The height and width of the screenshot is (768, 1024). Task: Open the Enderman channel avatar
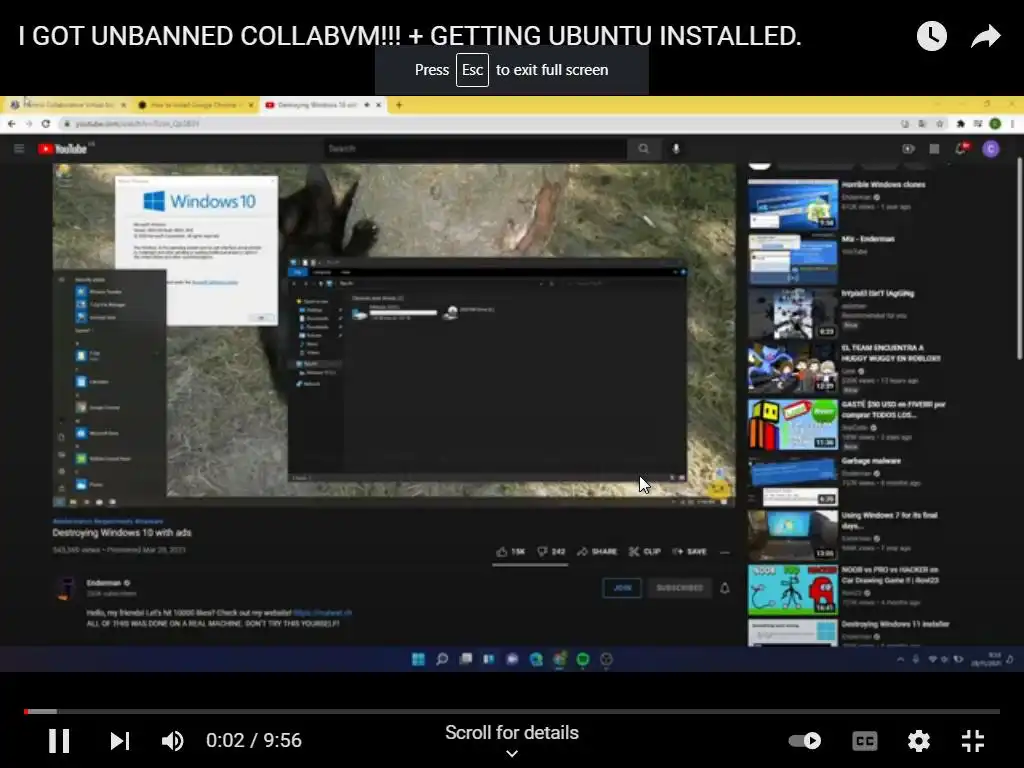click(65, 588)
